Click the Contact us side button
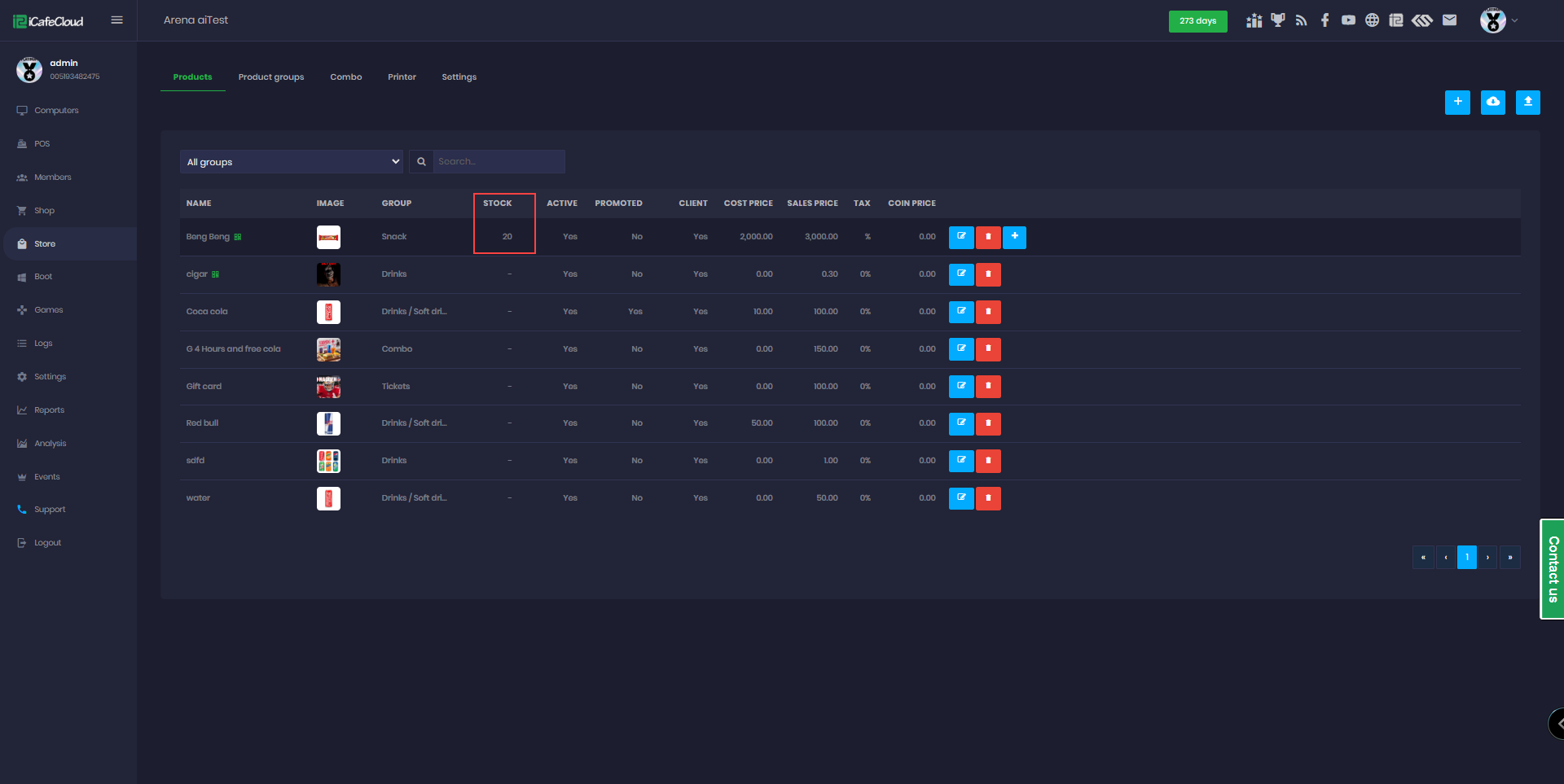Image resolution: width=1564 pixels, height=784 pixels. click(x=1553, y=569)
